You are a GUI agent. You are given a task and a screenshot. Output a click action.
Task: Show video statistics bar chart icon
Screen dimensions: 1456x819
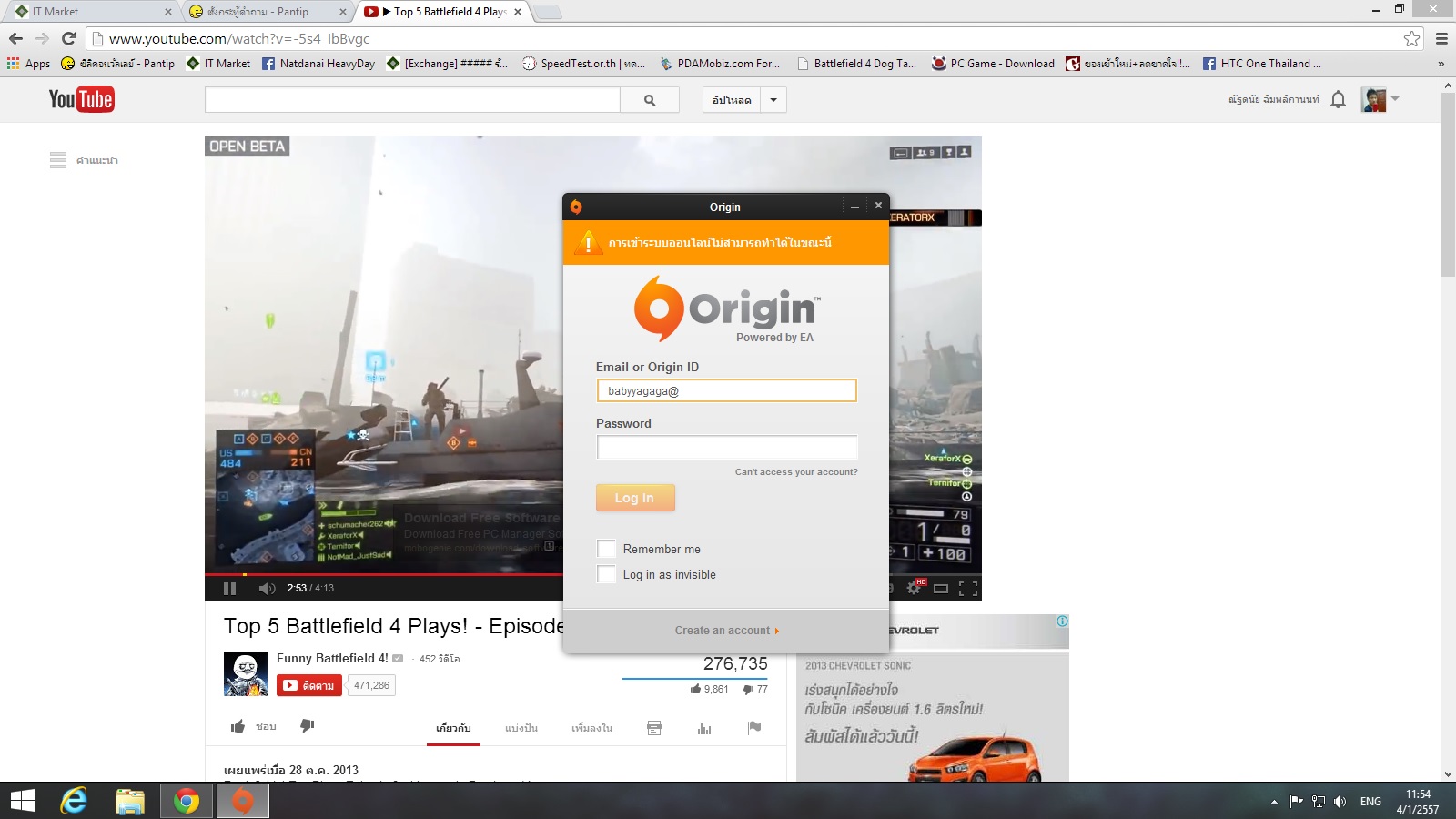(704, 728)
